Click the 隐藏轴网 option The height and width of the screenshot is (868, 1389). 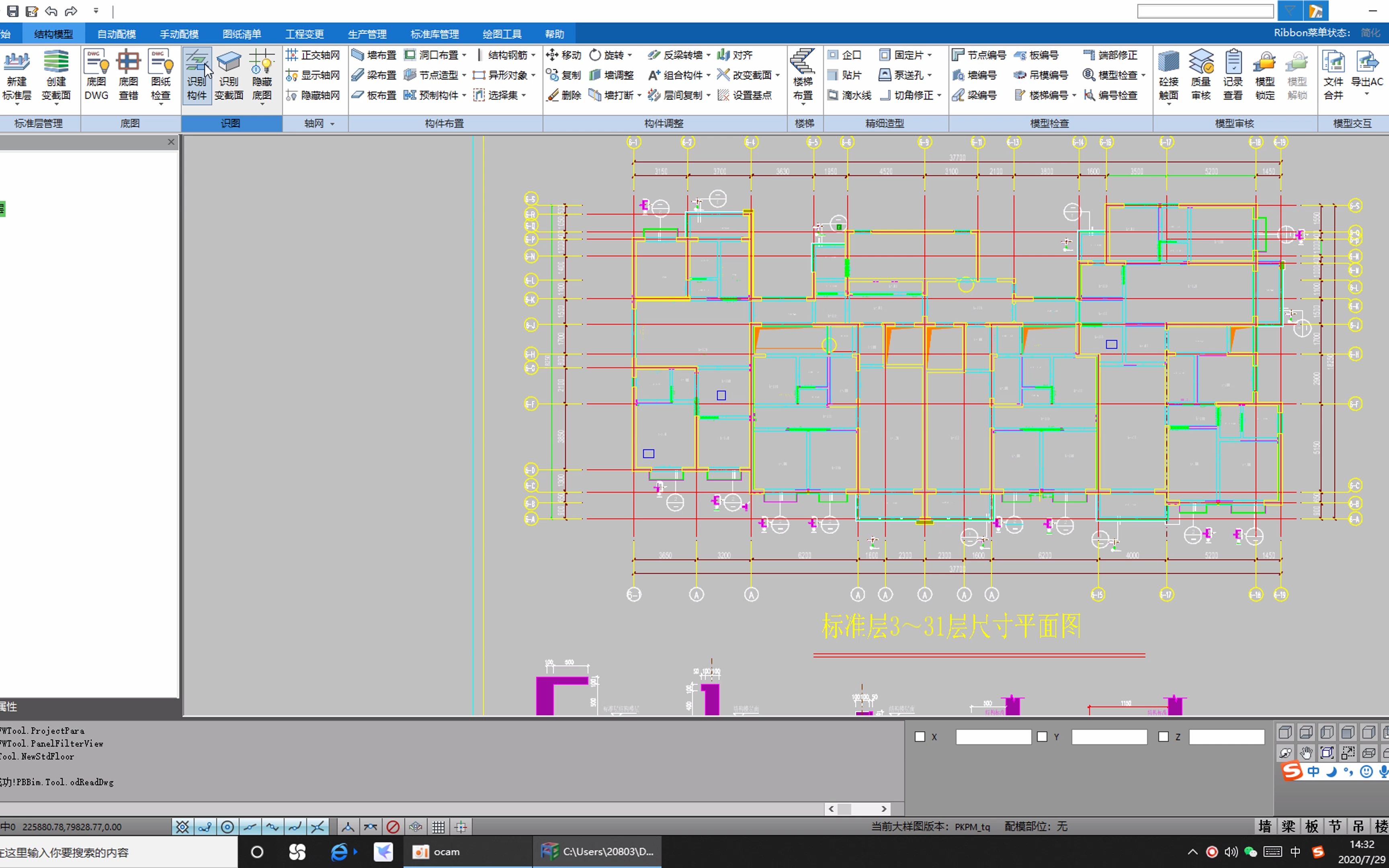point(313,95)
